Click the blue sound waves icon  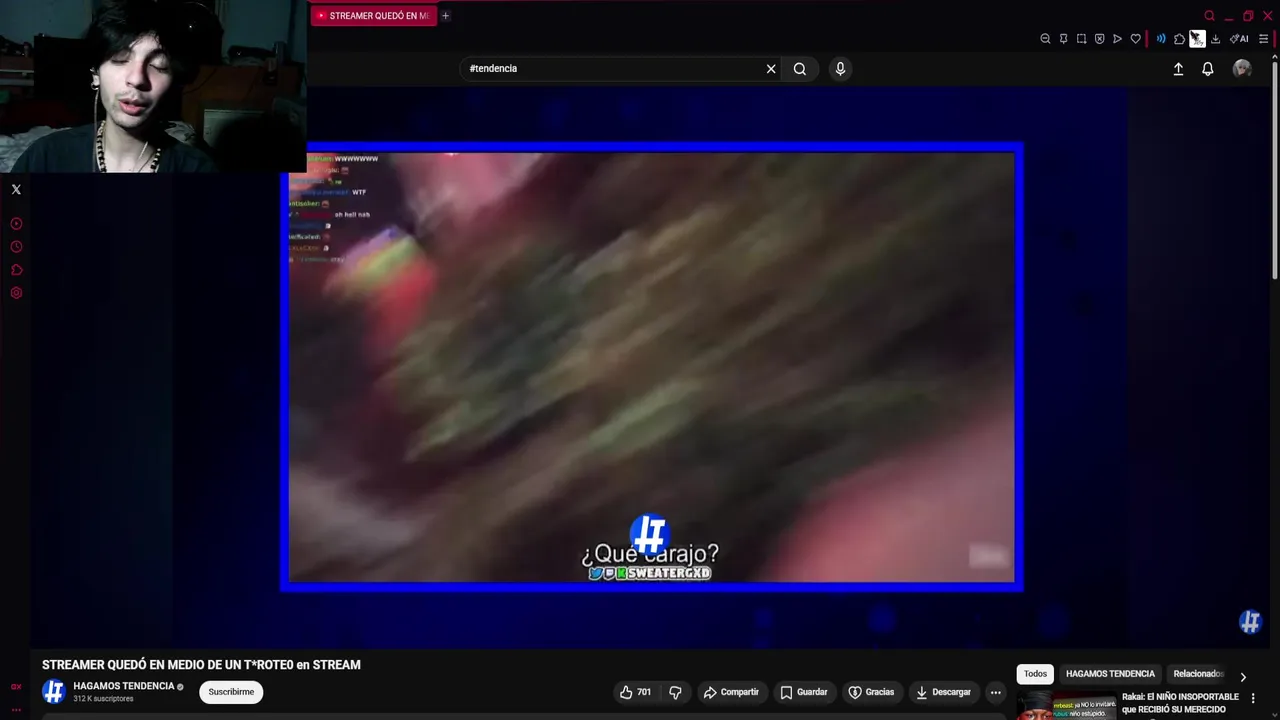(x=1161, y=39)
